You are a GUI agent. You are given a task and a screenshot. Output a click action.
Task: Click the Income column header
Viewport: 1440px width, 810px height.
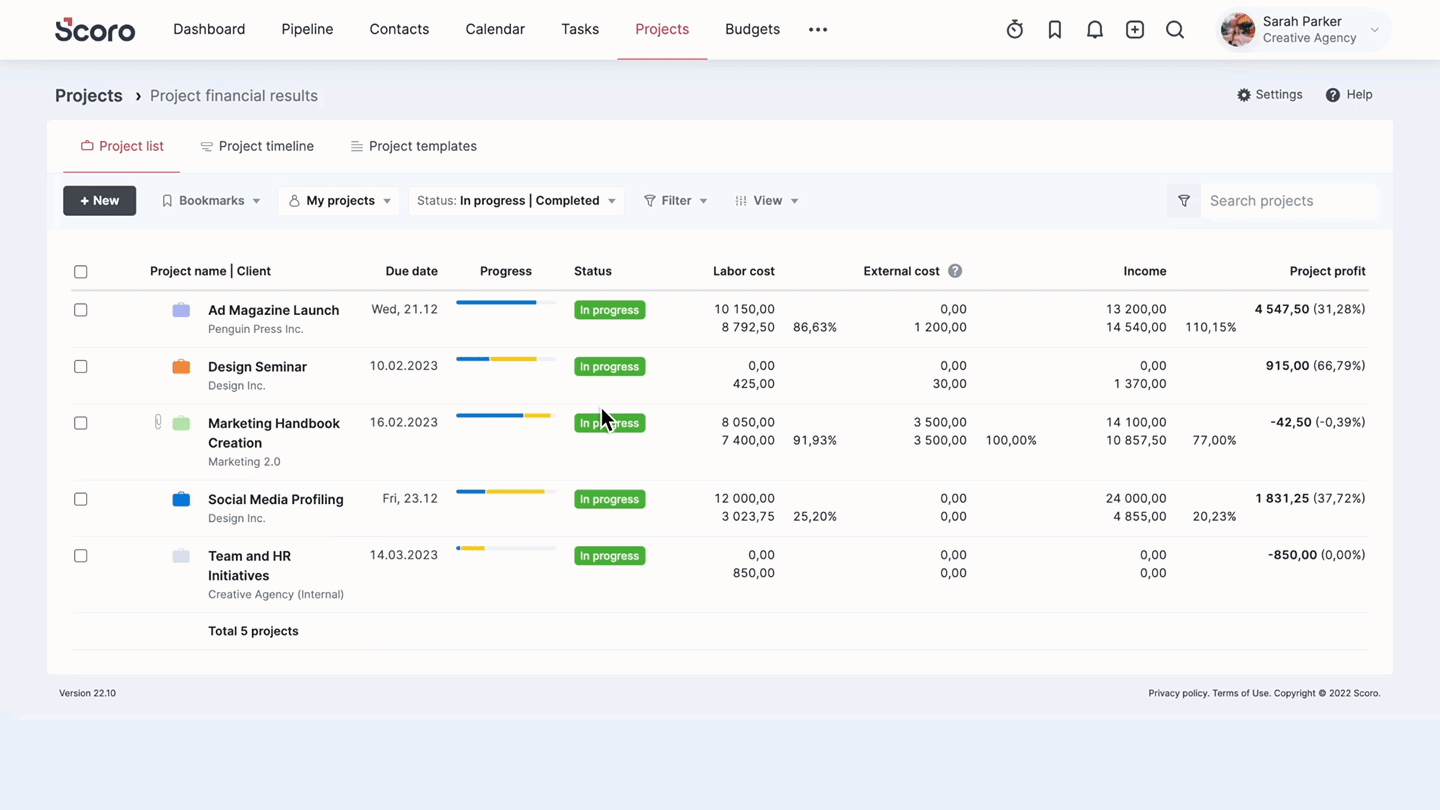1144,271
